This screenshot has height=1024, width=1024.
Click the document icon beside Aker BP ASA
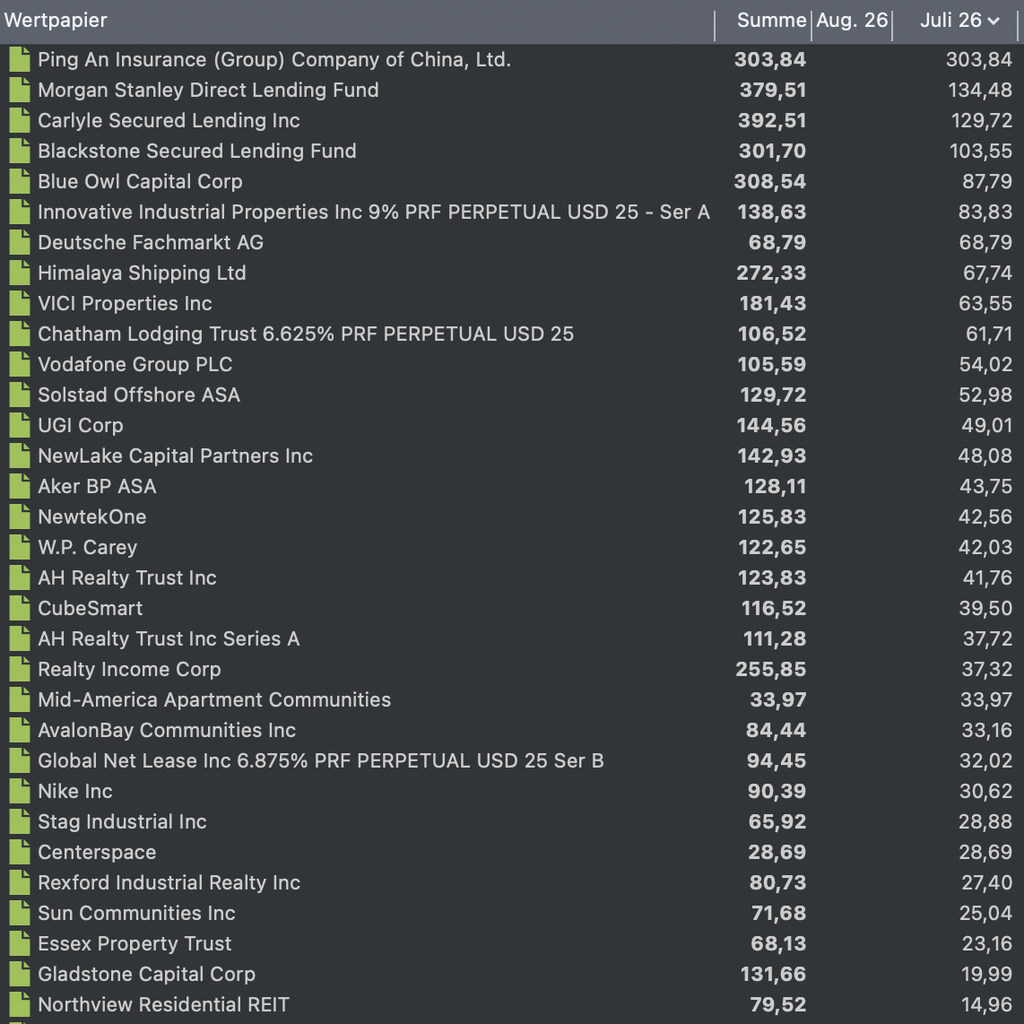click(x=20, y=487)
